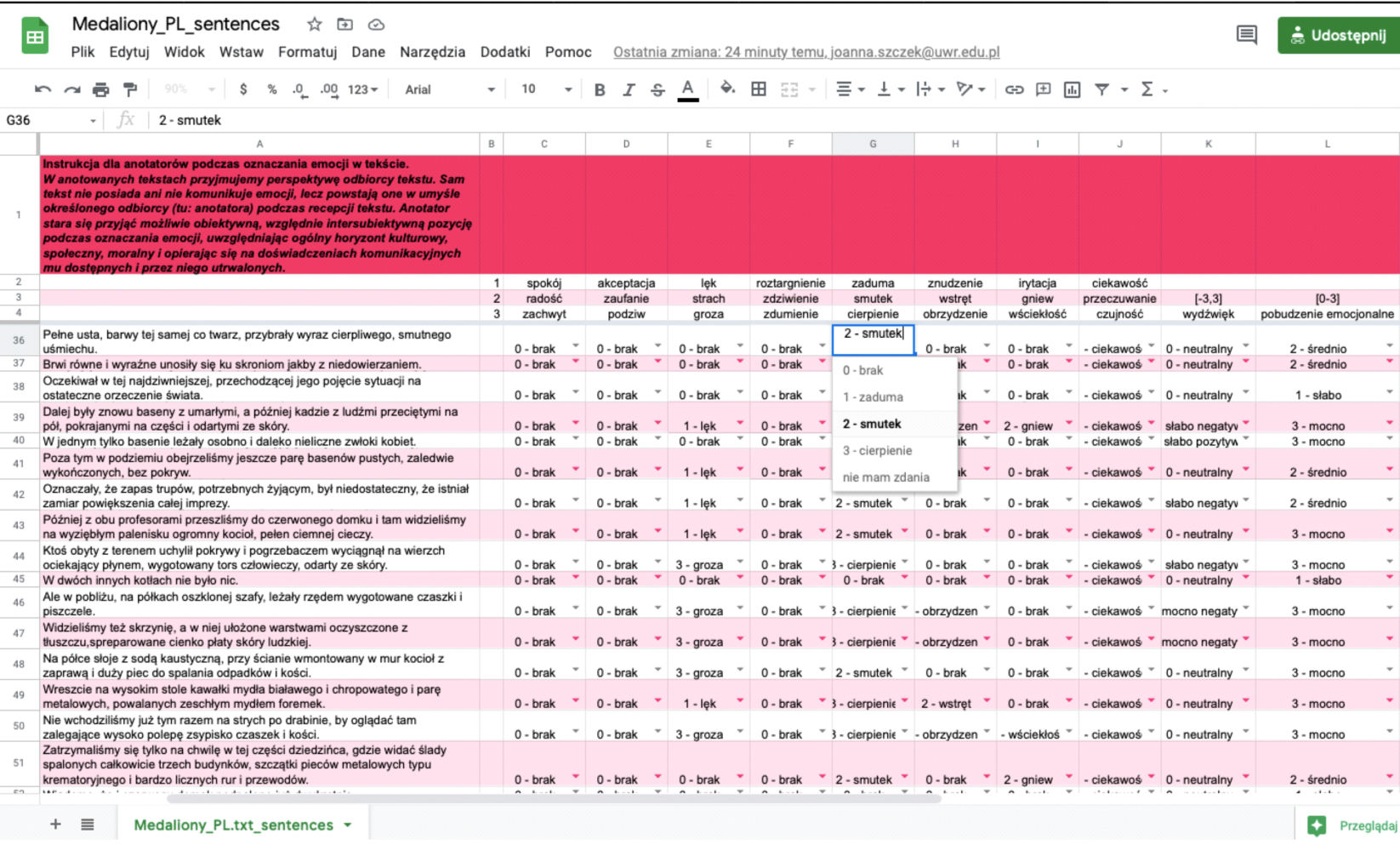This screenshot has height=862, width=1400.
Task: Open the borders tool
Action: pyautogui.click(x=759, y=89)
